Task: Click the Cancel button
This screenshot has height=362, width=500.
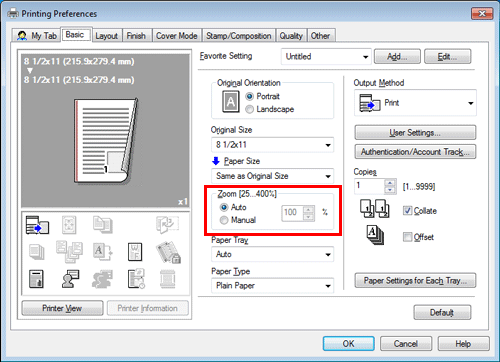Action: (406, 344)
